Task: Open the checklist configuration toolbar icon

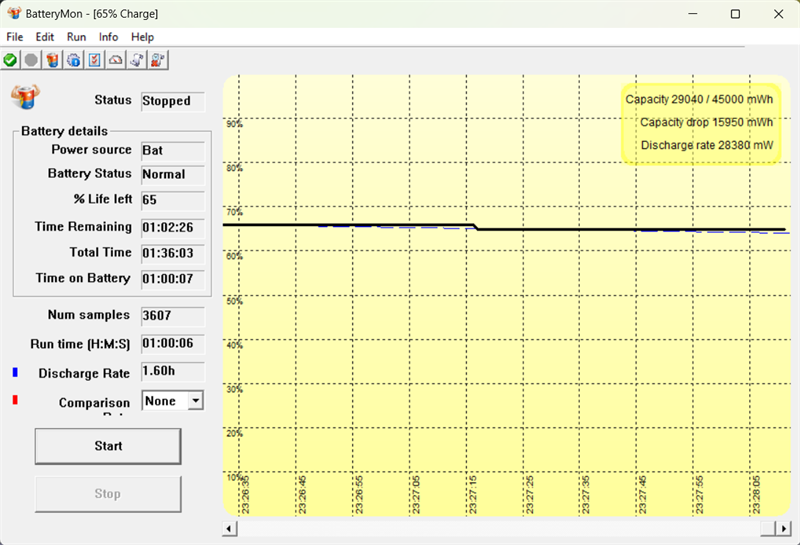Action: pyautogui.click(x=94, y=60)
